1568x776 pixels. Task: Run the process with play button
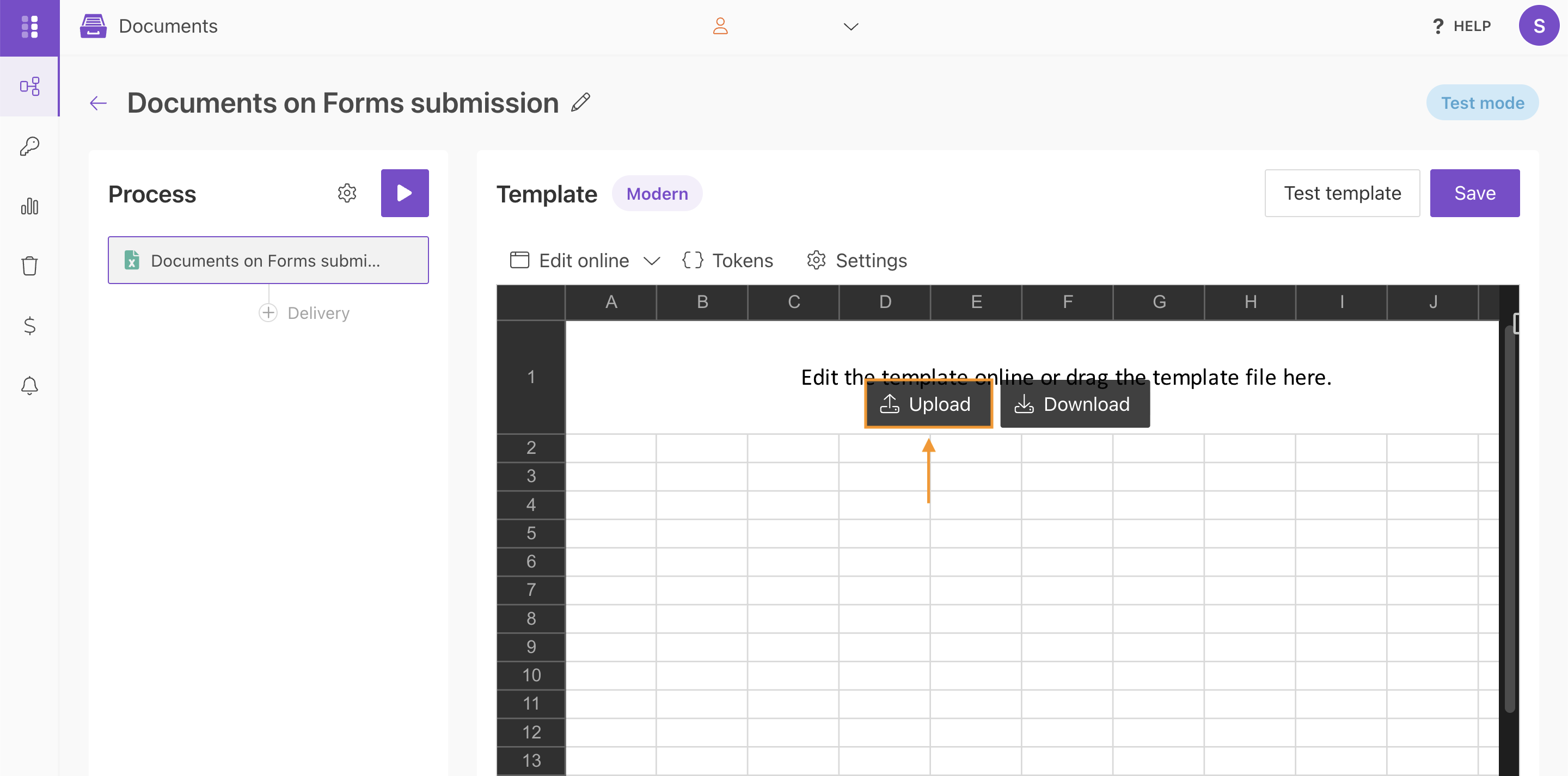click(x=405, y=193)
